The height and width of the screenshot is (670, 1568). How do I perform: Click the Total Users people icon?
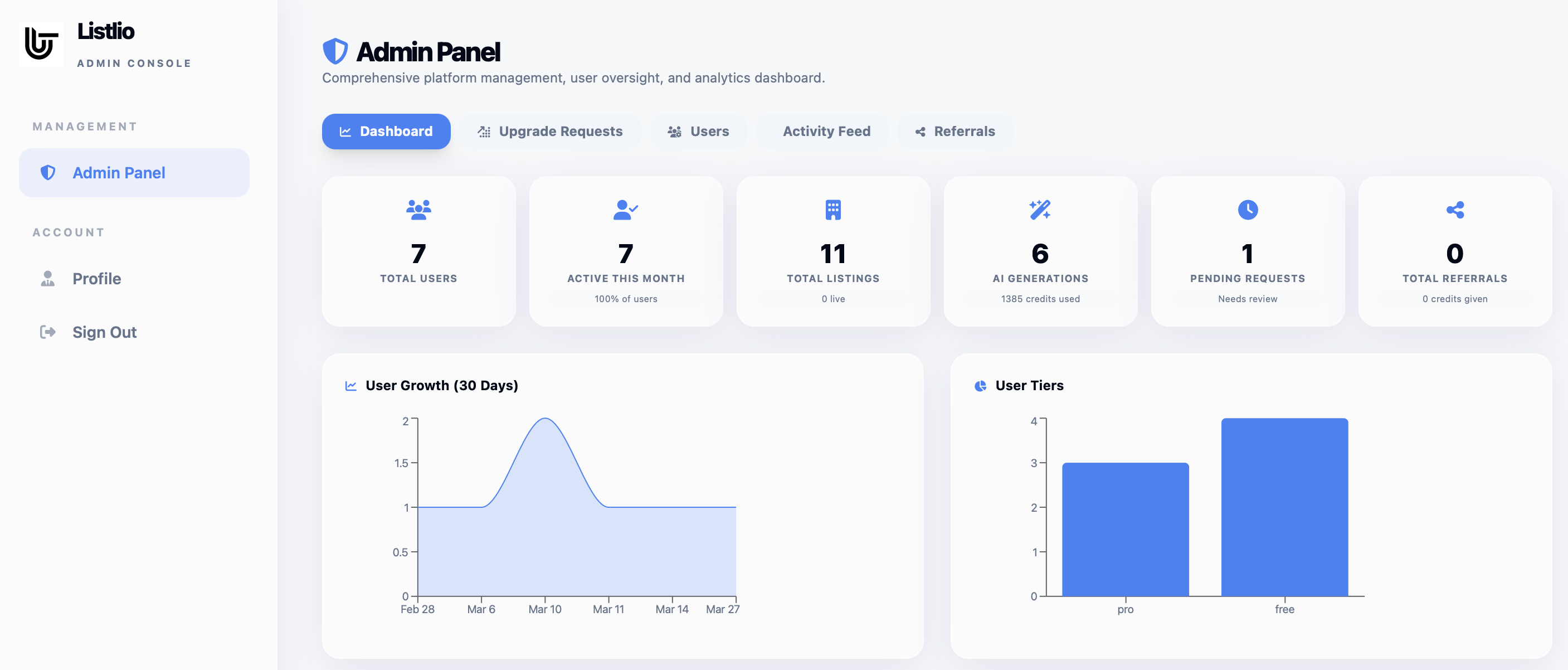pyautogui.click(x=418, y=210)
